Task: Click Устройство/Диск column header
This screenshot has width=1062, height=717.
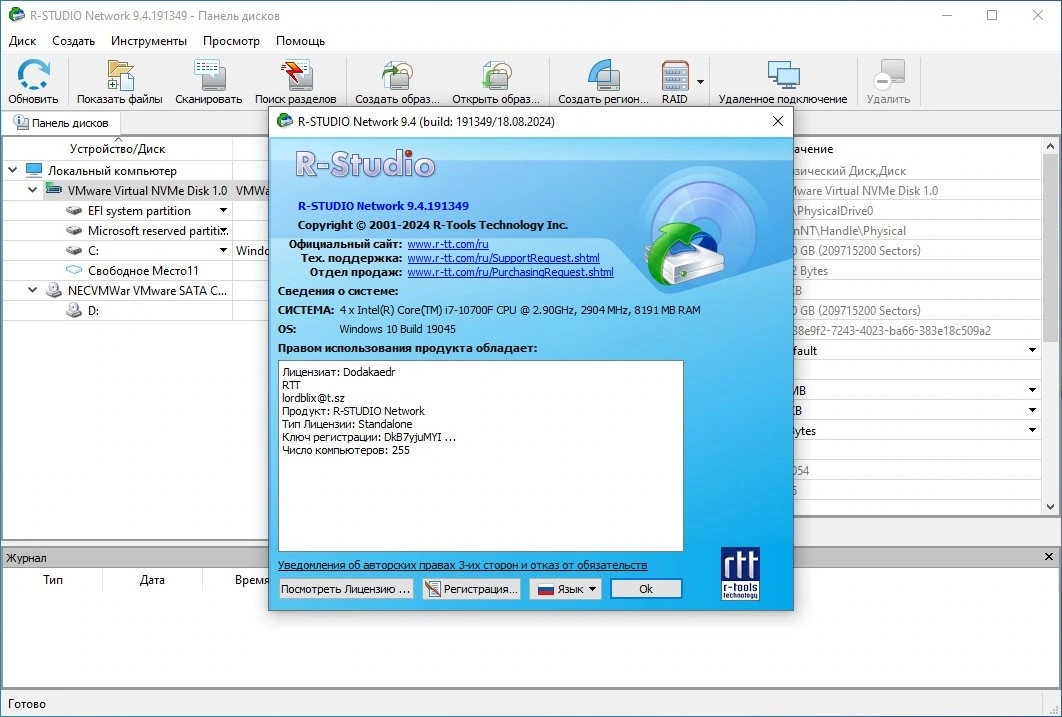Action: [x=117, y=149]
